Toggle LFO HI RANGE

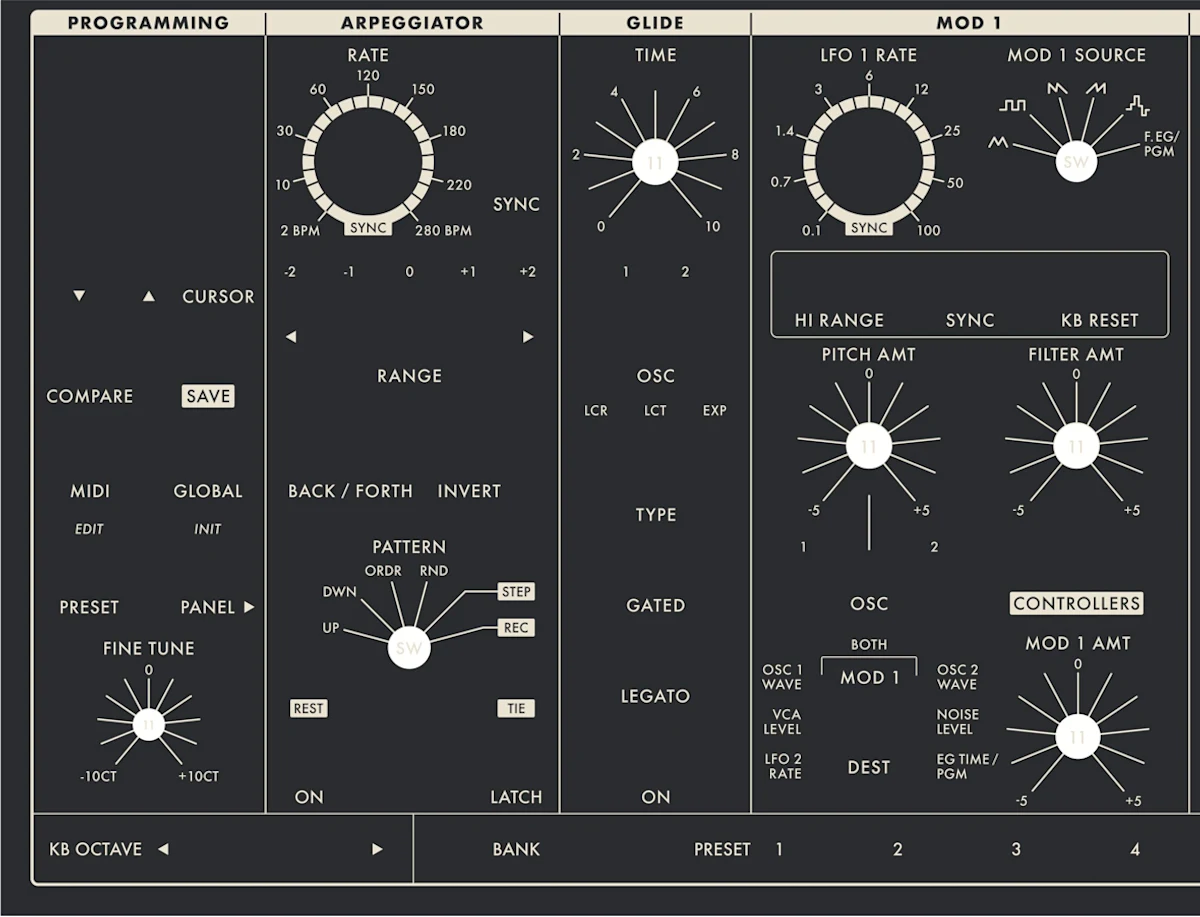click(839, 320)
